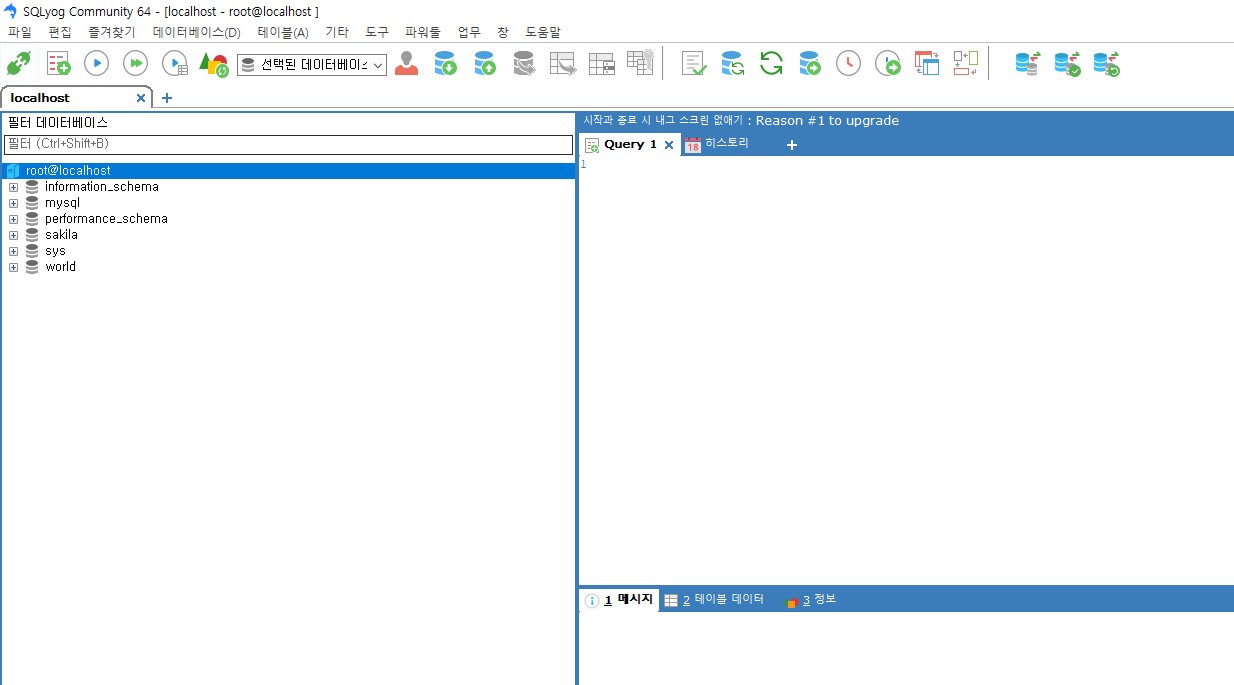This screenshot has height=685, width=1234.
Task: Click the grey table with key icon
Action: click(x=640, y=62)
